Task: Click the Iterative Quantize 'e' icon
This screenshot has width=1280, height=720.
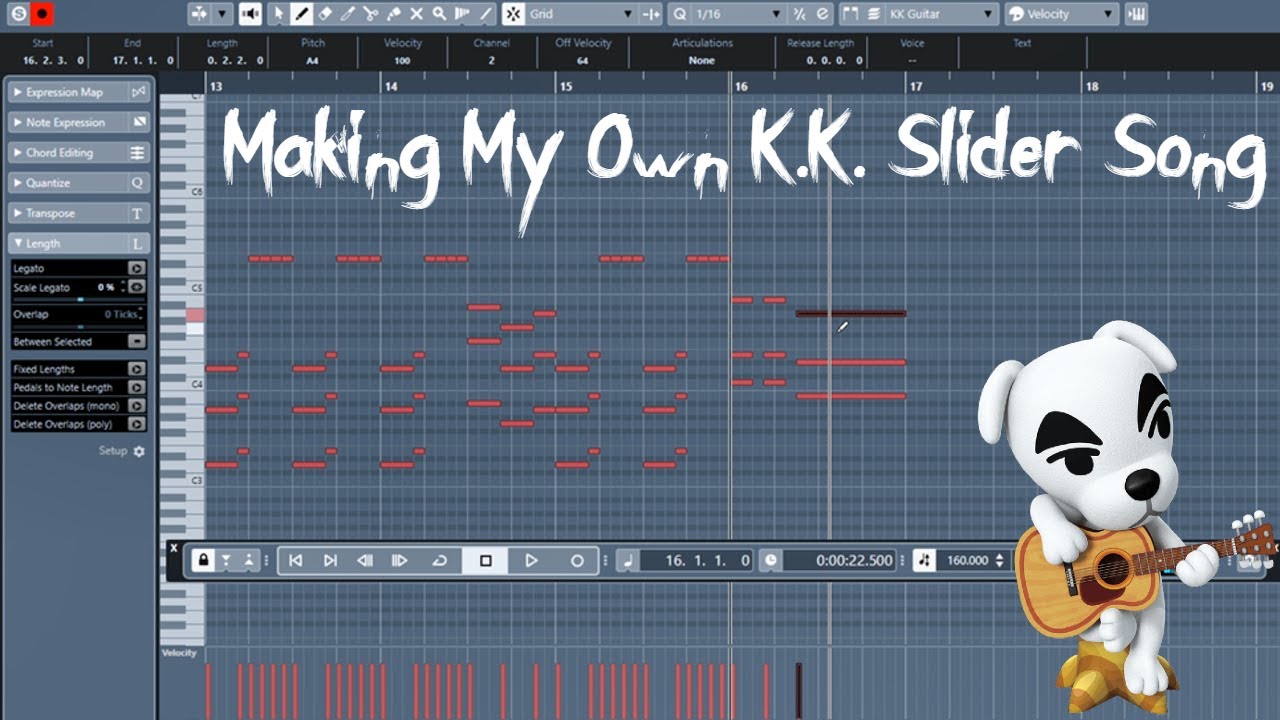Action: (822, 14)
